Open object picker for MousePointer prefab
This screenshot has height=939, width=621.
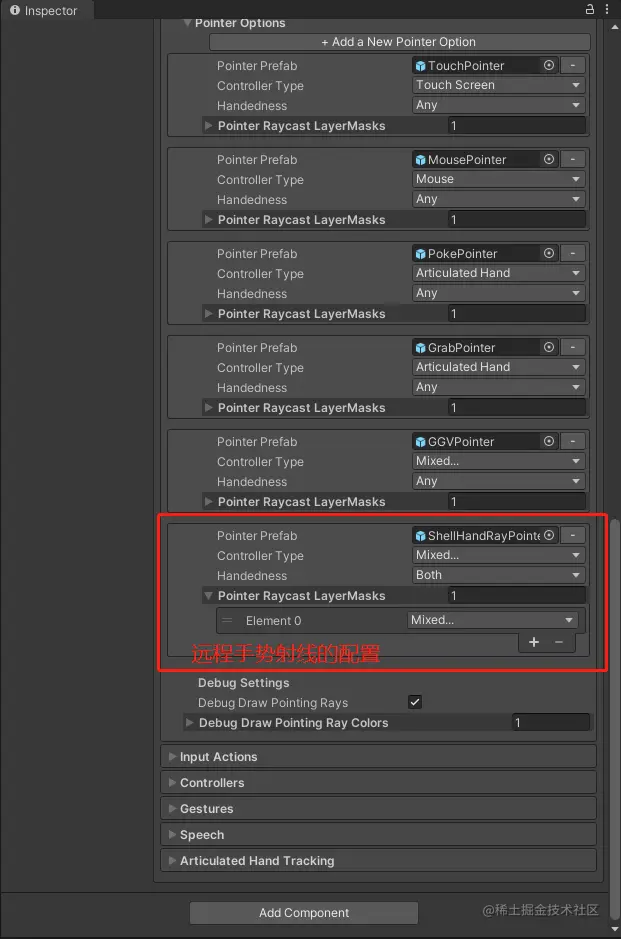tap(549, 159)
